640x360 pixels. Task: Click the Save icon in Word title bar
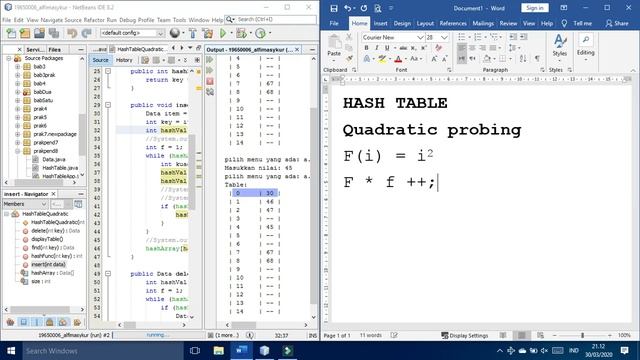pyautogui.click(x=334, y=8)
